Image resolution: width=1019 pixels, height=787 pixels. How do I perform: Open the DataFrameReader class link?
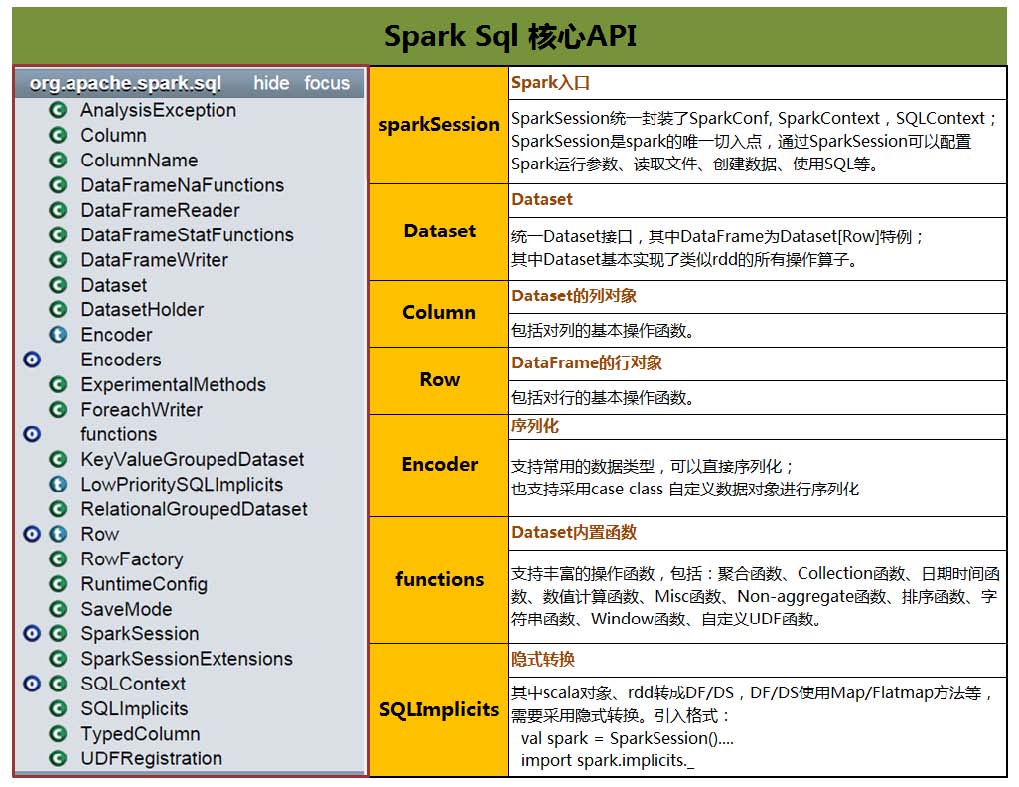click(x=160, y=210)
